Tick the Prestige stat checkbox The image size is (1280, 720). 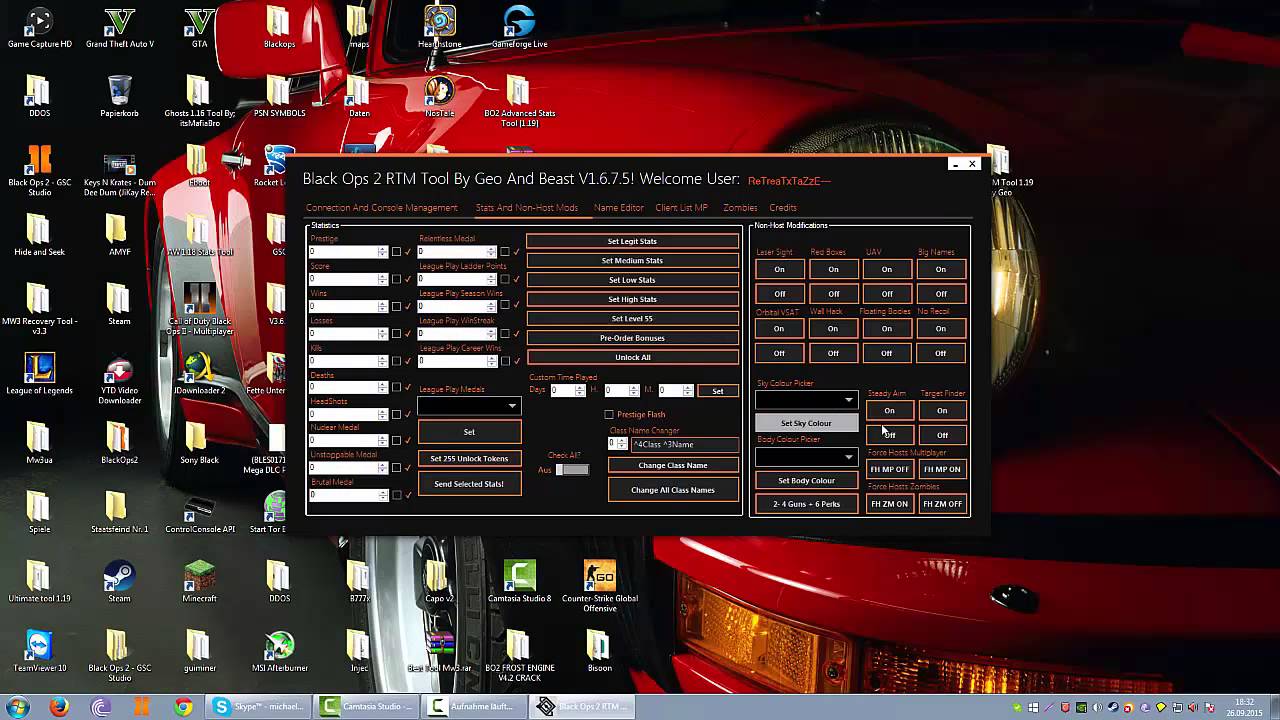(396, 252)
